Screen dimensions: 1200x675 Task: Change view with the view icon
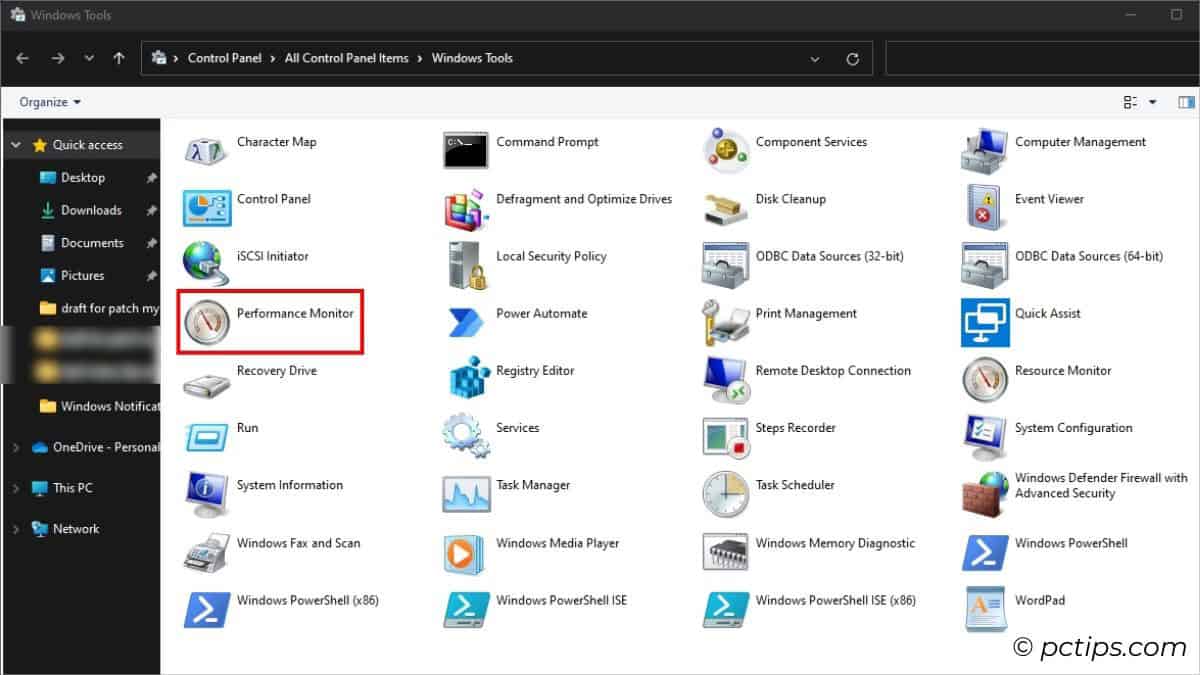[1131, 102]
